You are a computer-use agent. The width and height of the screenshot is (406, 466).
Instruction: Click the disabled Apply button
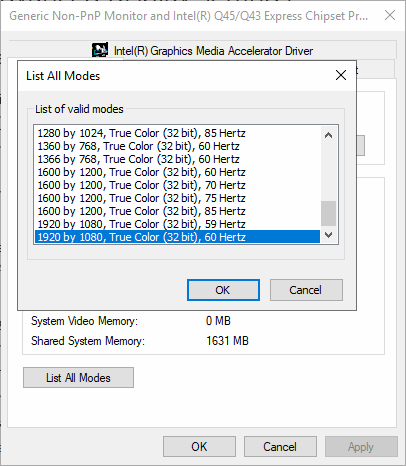point(361,447)
